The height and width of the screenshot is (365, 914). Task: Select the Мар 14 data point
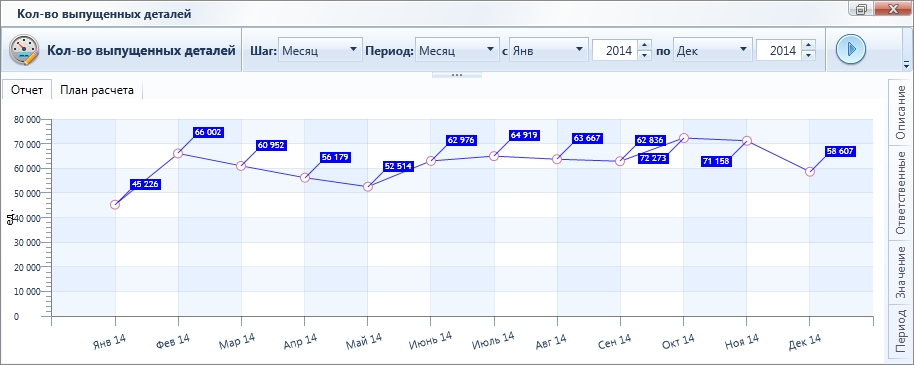(241, 166)
